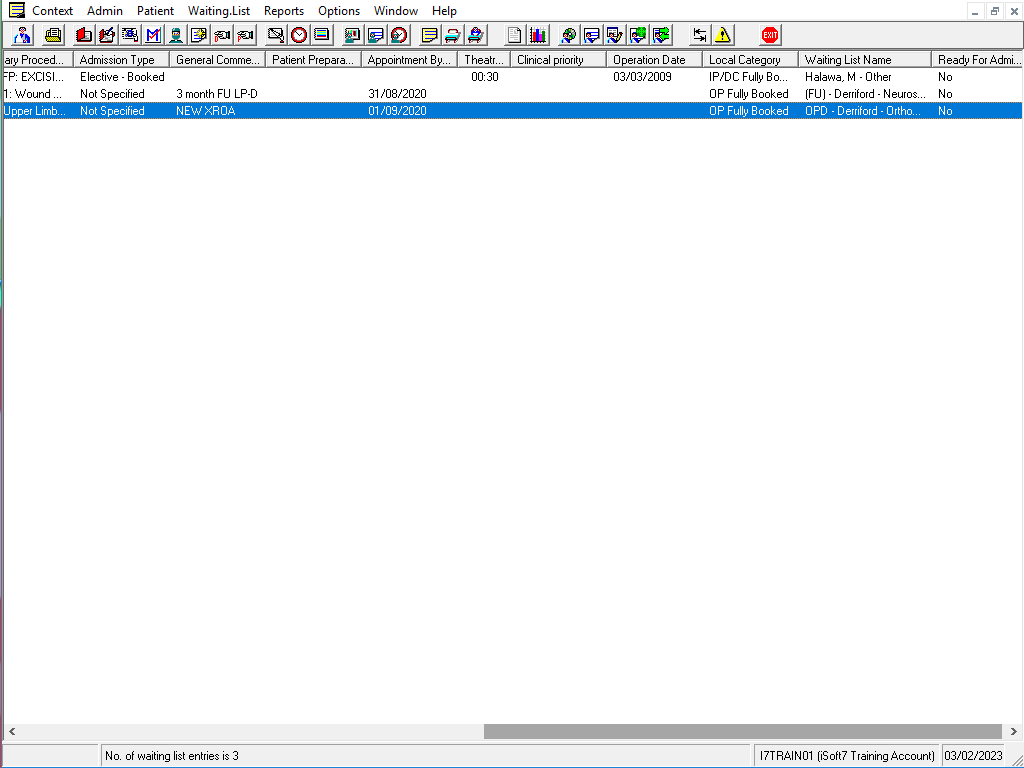
Task: Click the plain red book toolbar icon
Action: click(x=84, y=35)
